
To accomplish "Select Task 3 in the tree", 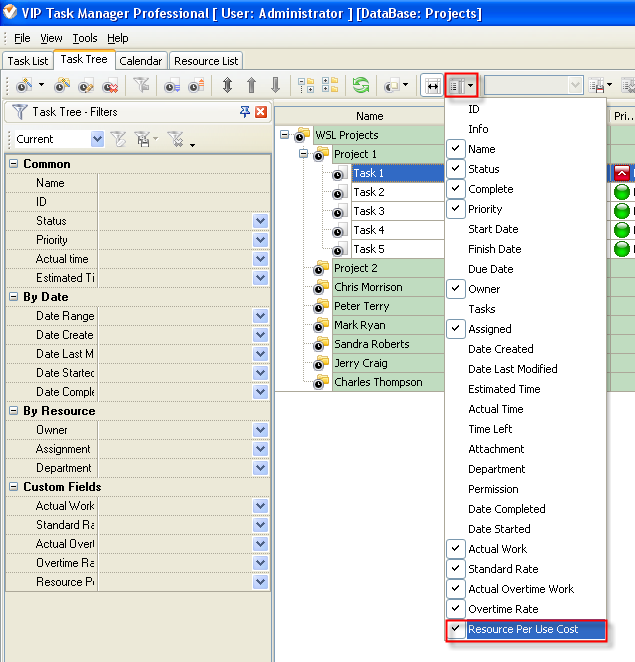I will tap(369, 211).
